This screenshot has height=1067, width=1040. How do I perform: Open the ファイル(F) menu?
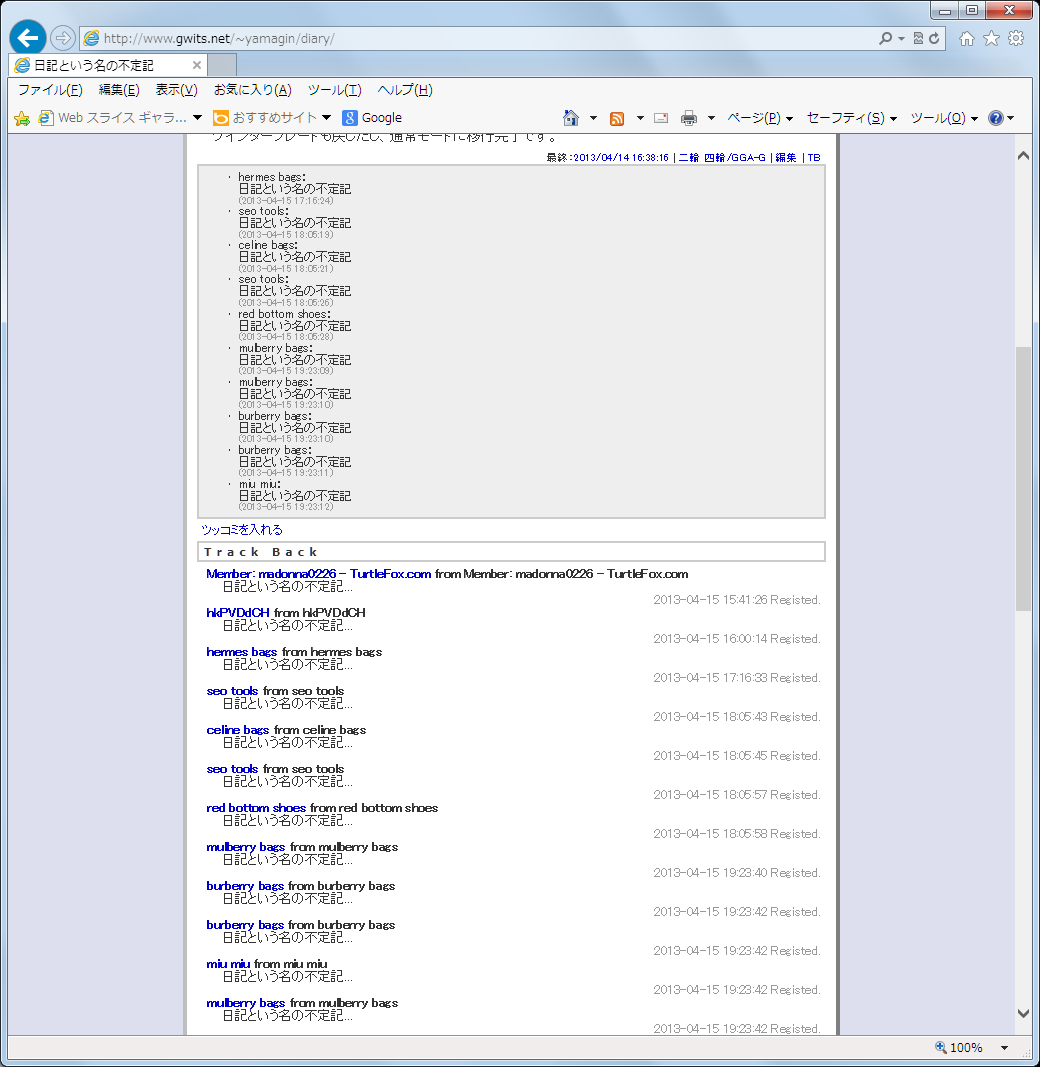point(50,90)
